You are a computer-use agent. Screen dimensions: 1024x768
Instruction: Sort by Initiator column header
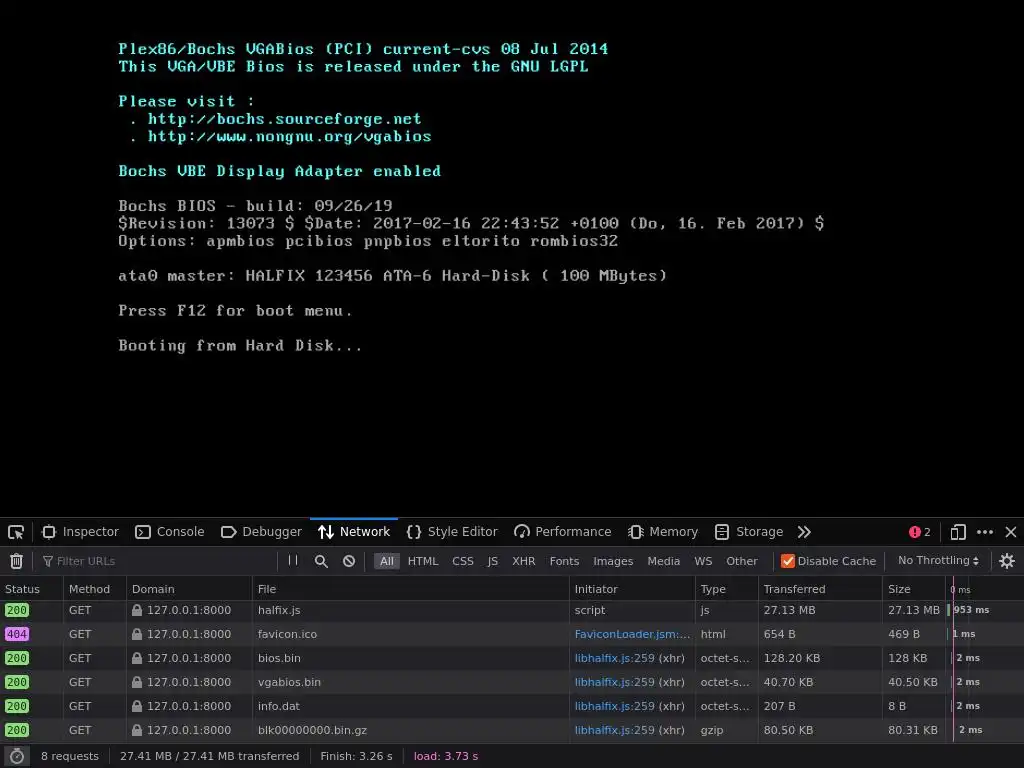pyautogui.click(x=632, y=589)
